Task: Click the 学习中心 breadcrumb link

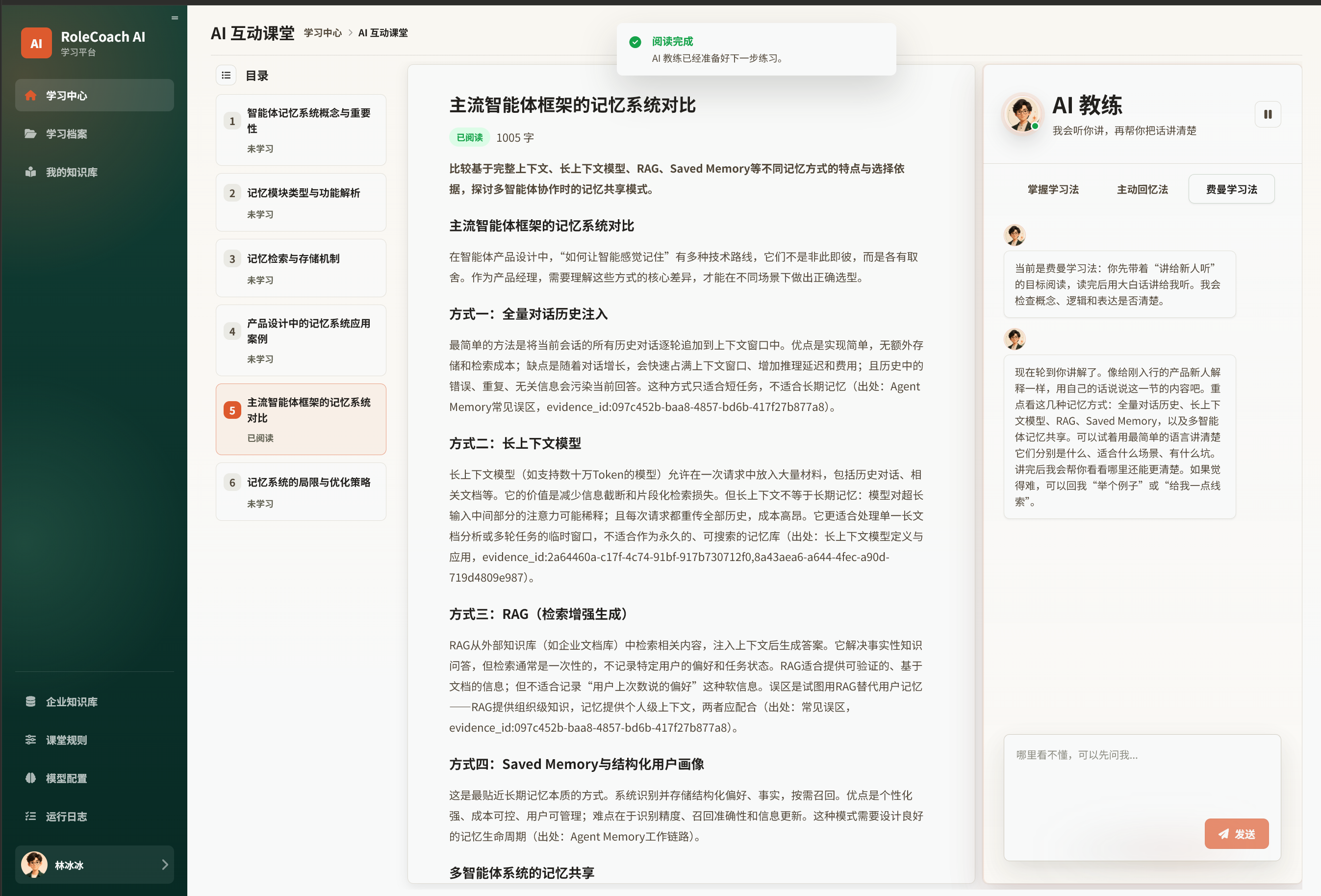Action: point(322,33)
